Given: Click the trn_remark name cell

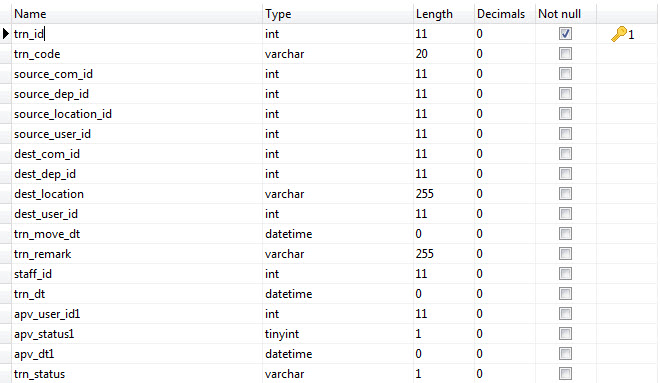Looking at the screenshot, I should point(137,253).
